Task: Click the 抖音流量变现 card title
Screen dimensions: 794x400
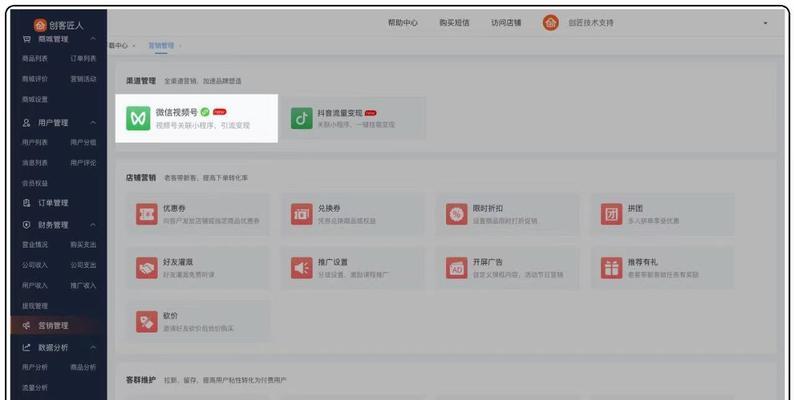Action: [340, 112]
